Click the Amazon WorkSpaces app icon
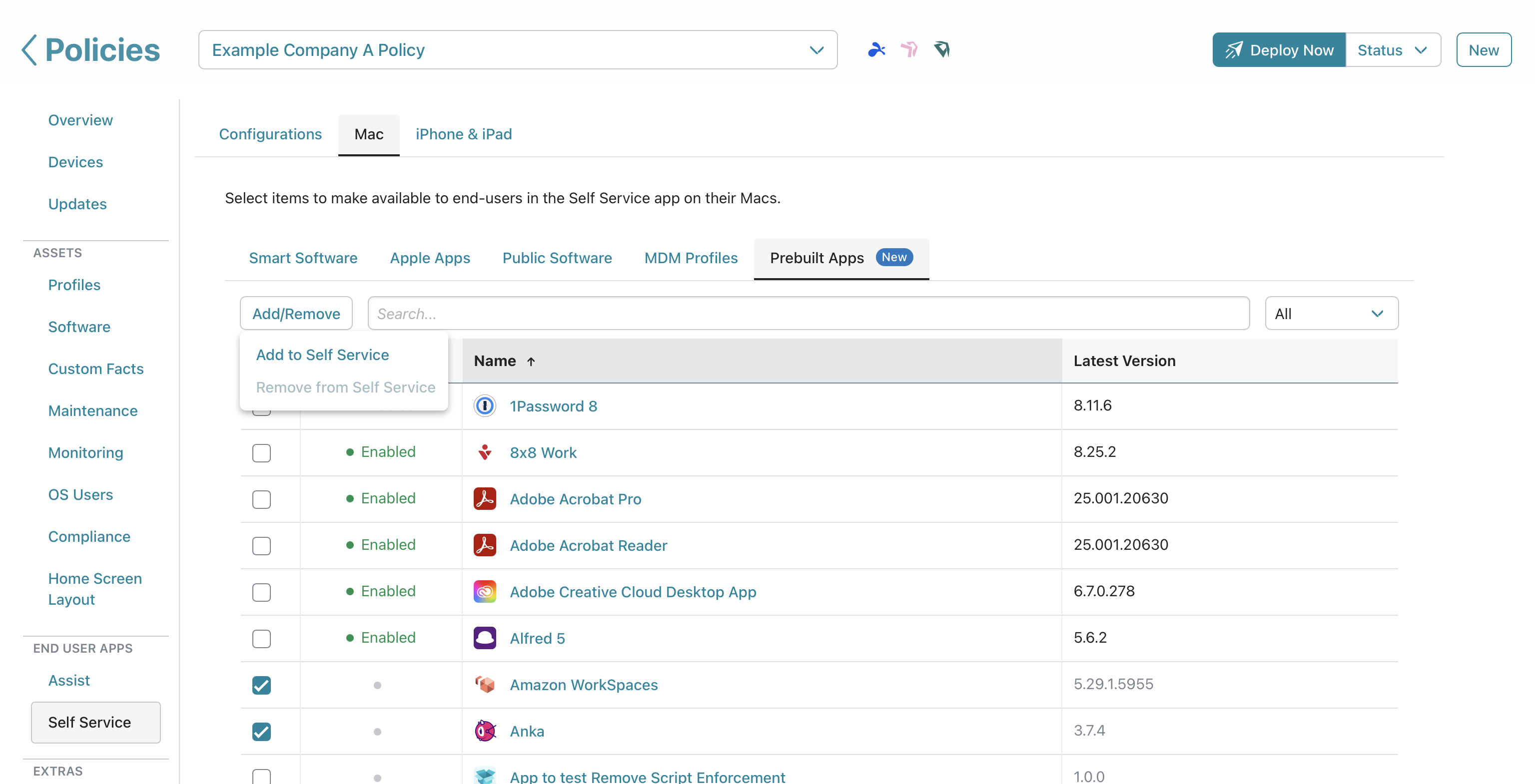Viewport: 1535px width, 784px height. [x=485, y=685]
